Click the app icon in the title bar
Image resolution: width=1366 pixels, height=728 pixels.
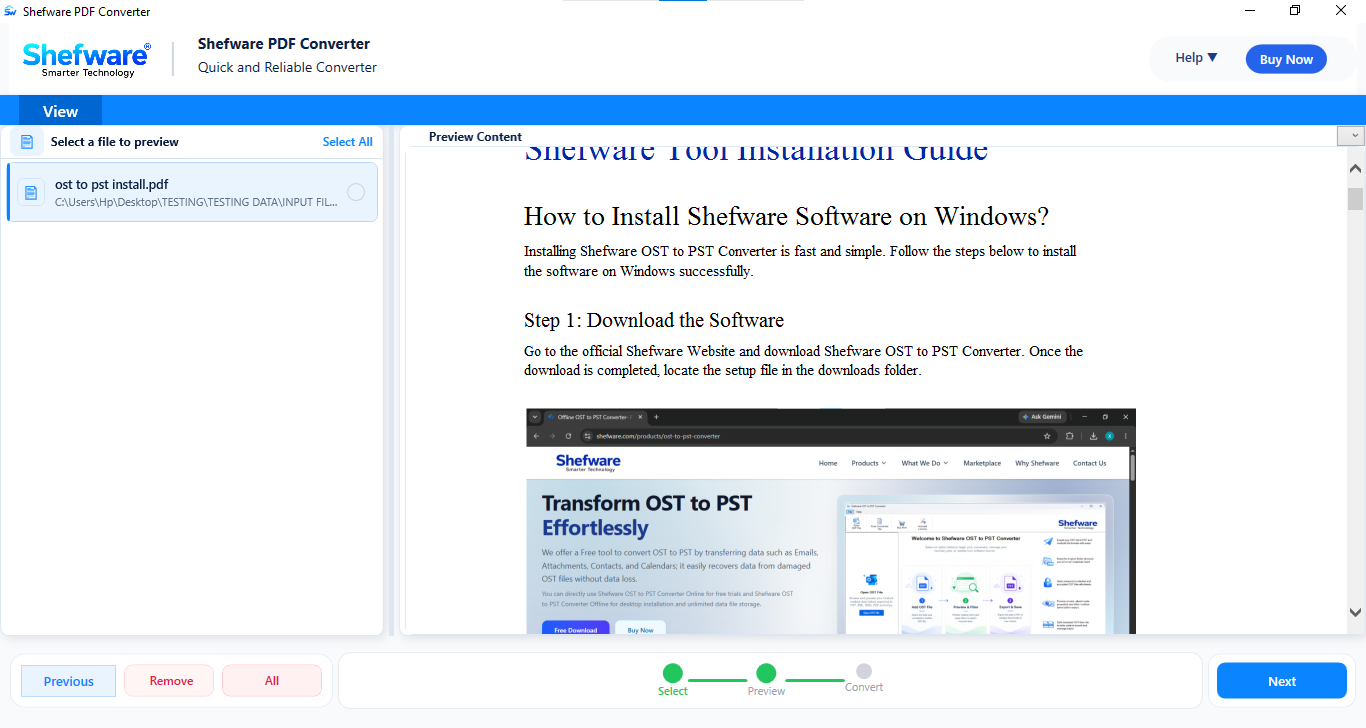click(x=10, y=11)
